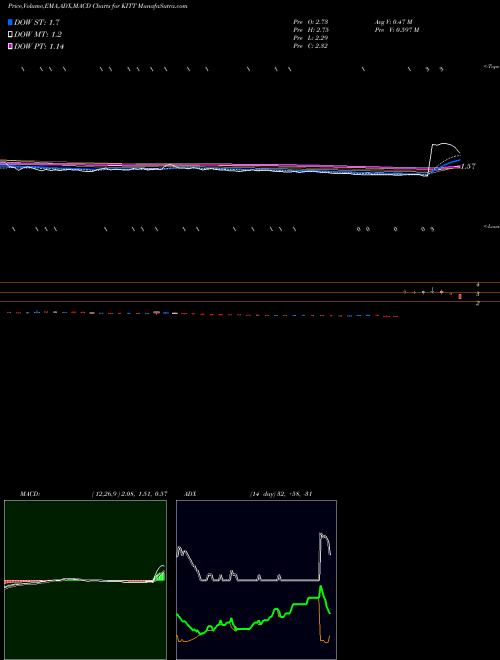
Task: Click the last red volume candle
Action: tap(460, 297)
